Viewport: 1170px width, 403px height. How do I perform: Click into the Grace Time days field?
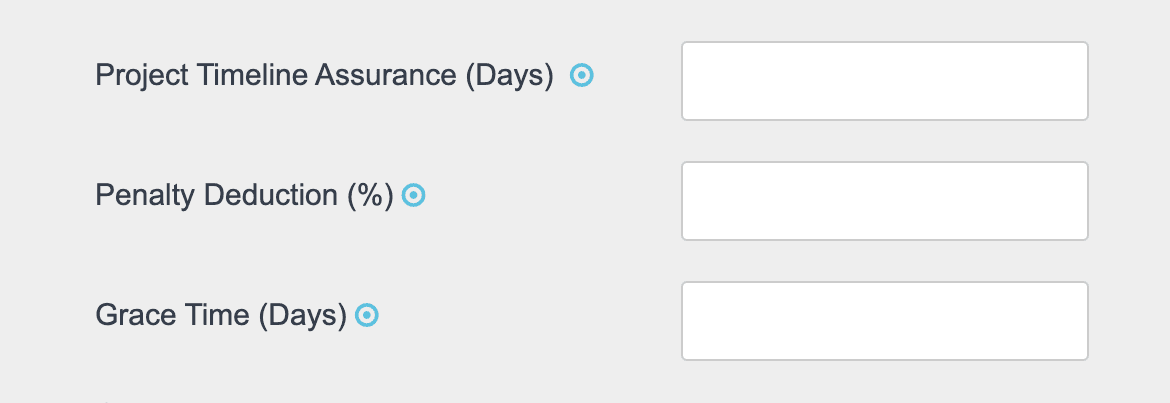click(884, 321)
